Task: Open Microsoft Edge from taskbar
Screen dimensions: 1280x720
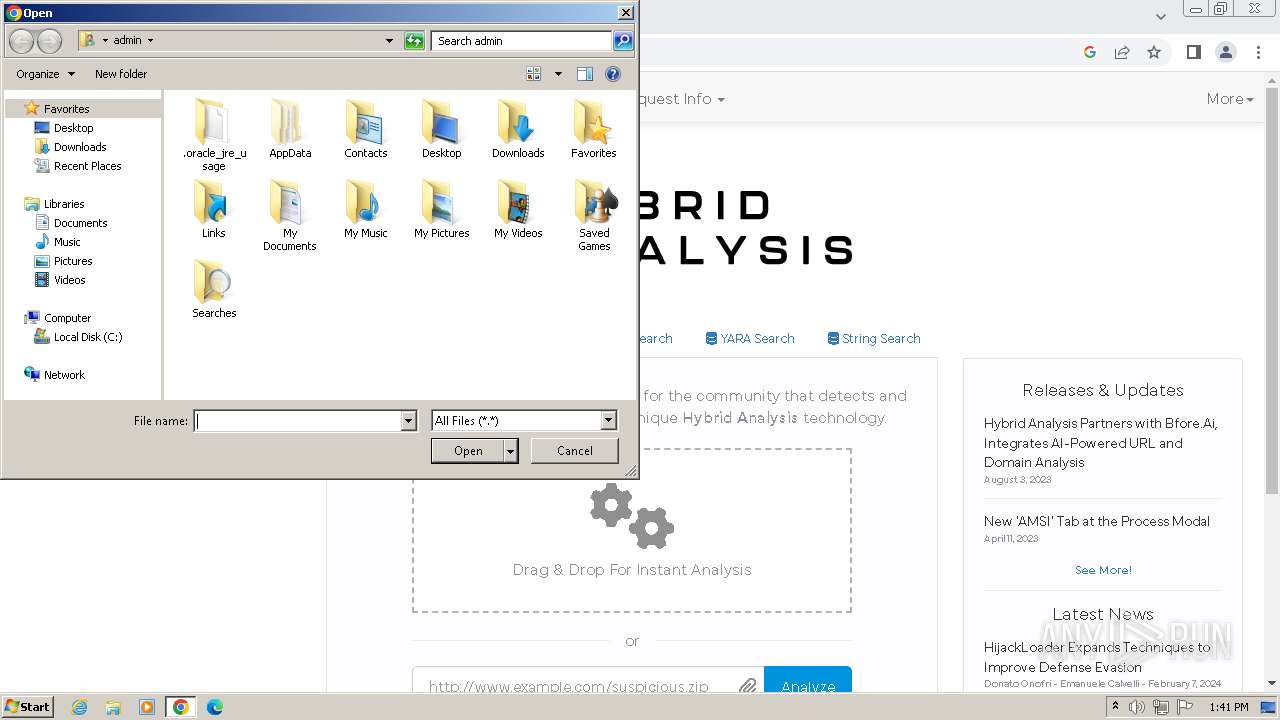Action: 214,707
